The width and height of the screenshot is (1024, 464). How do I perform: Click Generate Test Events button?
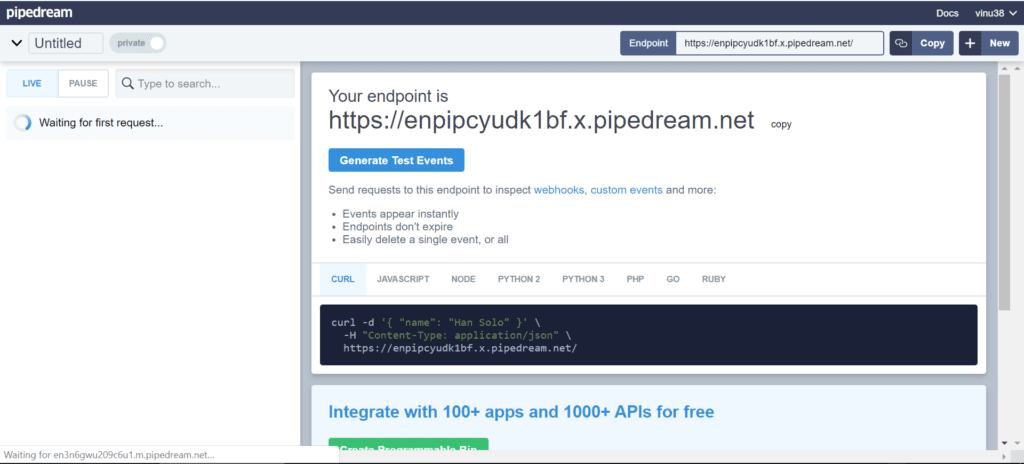tap(396, 160)
